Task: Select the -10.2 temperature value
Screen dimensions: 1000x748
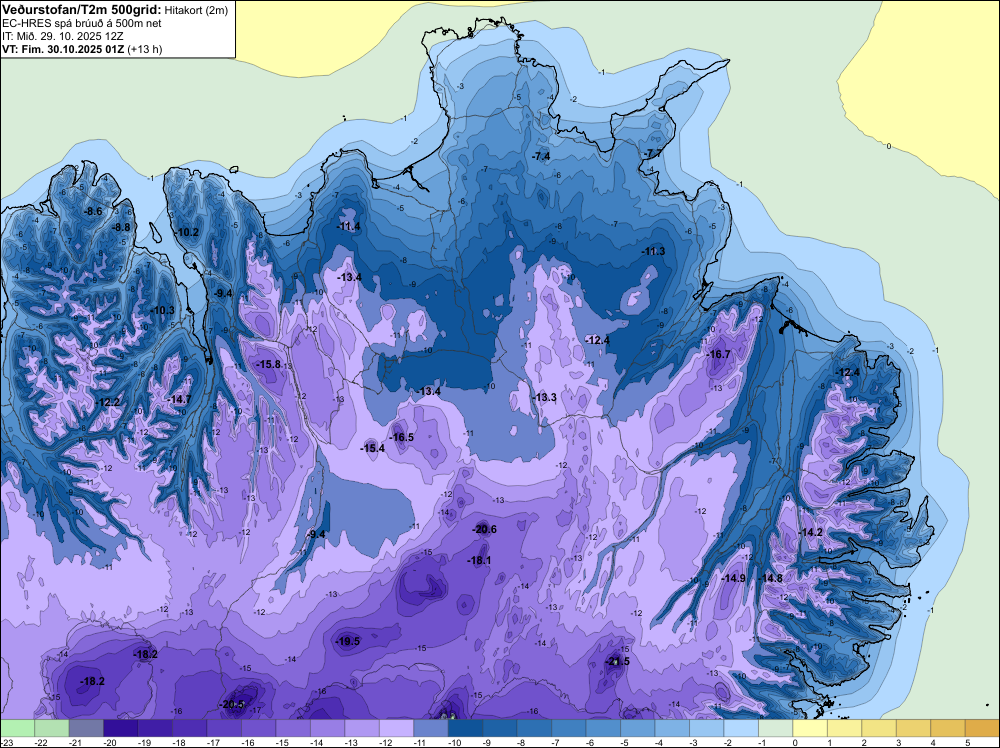Action: point(188,232)
